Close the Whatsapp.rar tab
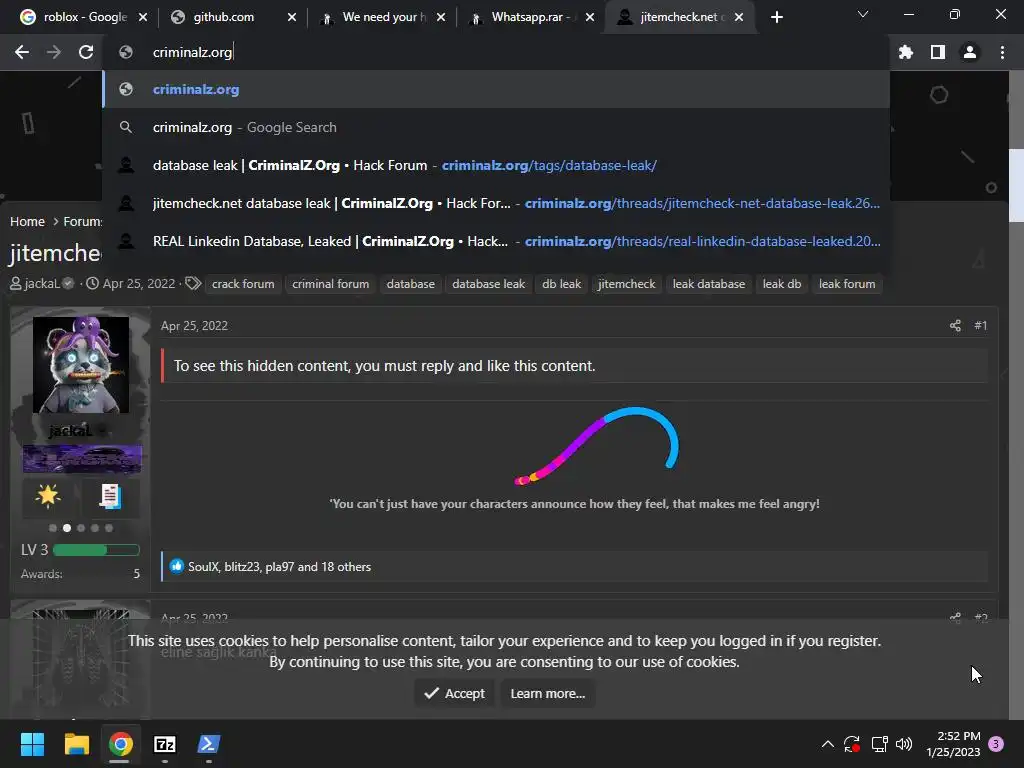 (590, 17)
